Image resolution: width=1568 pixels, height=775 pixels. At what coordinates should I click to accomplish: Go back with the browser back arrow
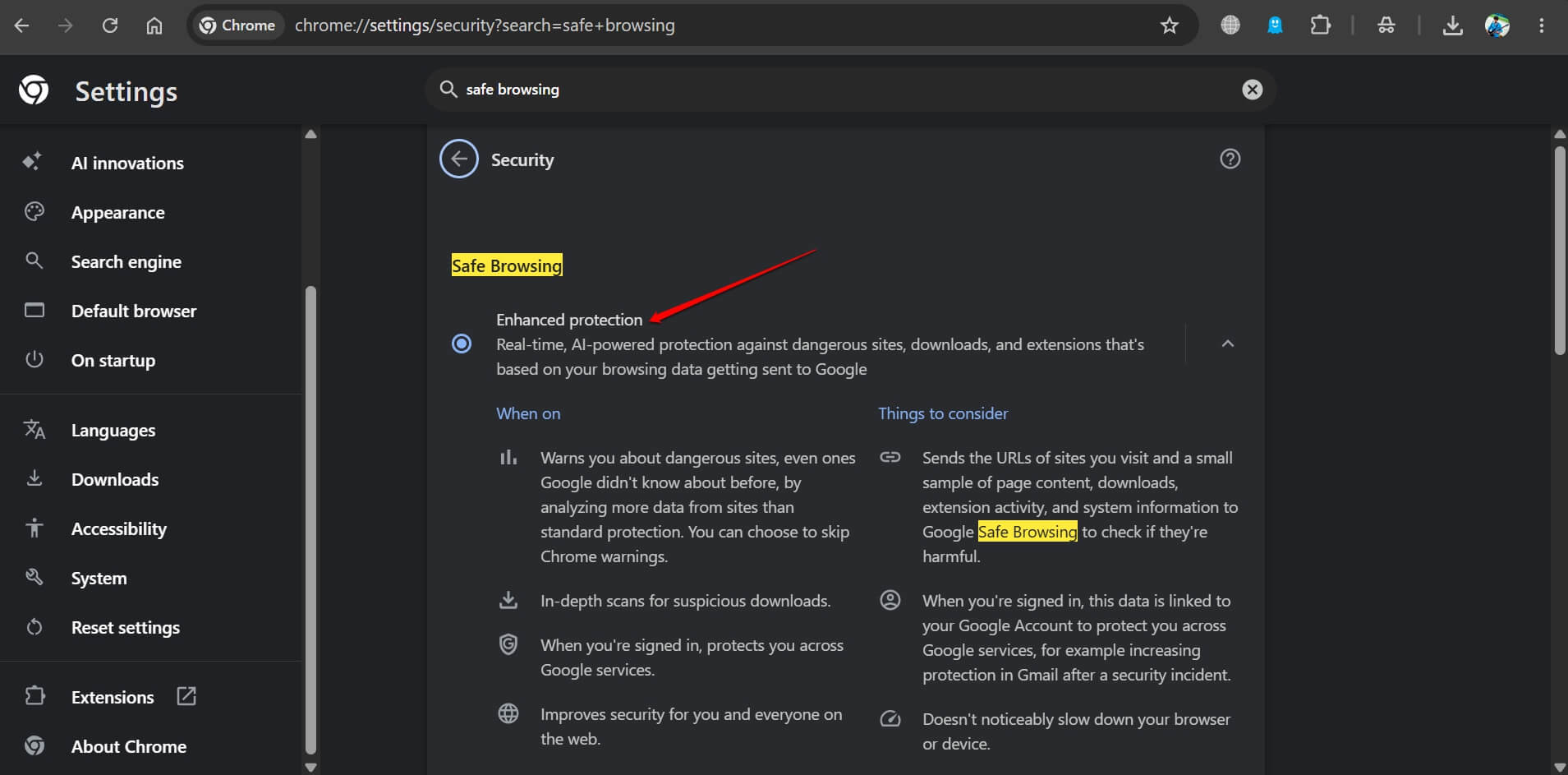tap(22, 25)
